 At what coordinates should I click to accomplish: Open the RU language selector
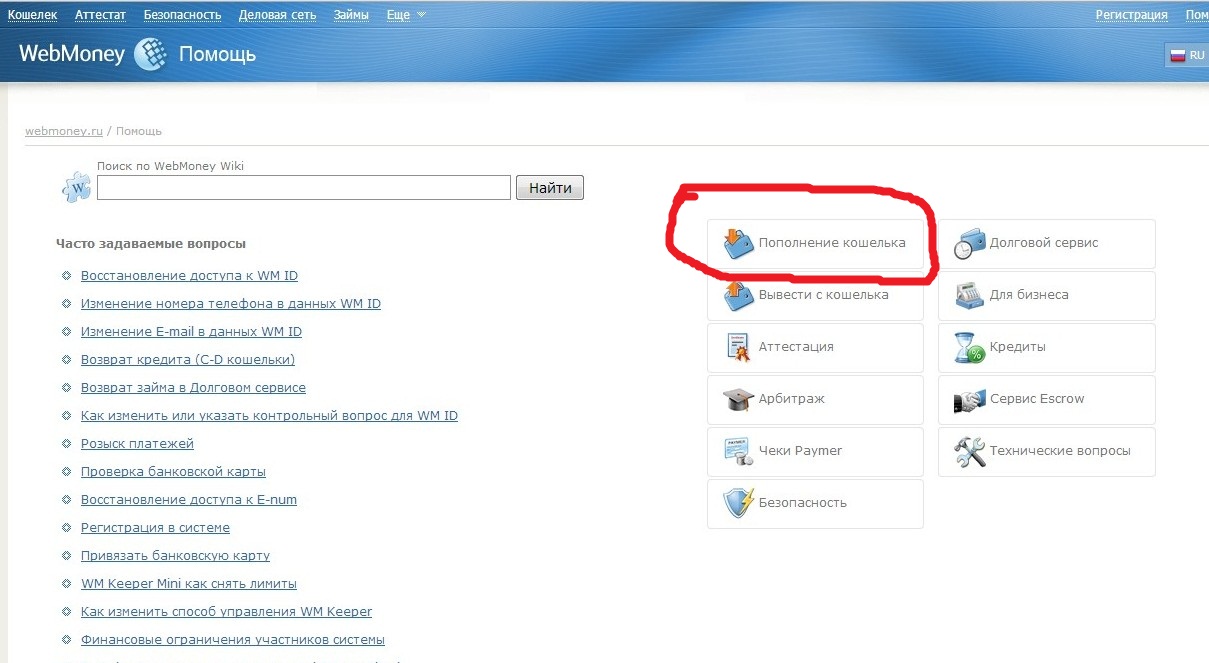point(1187,56)
